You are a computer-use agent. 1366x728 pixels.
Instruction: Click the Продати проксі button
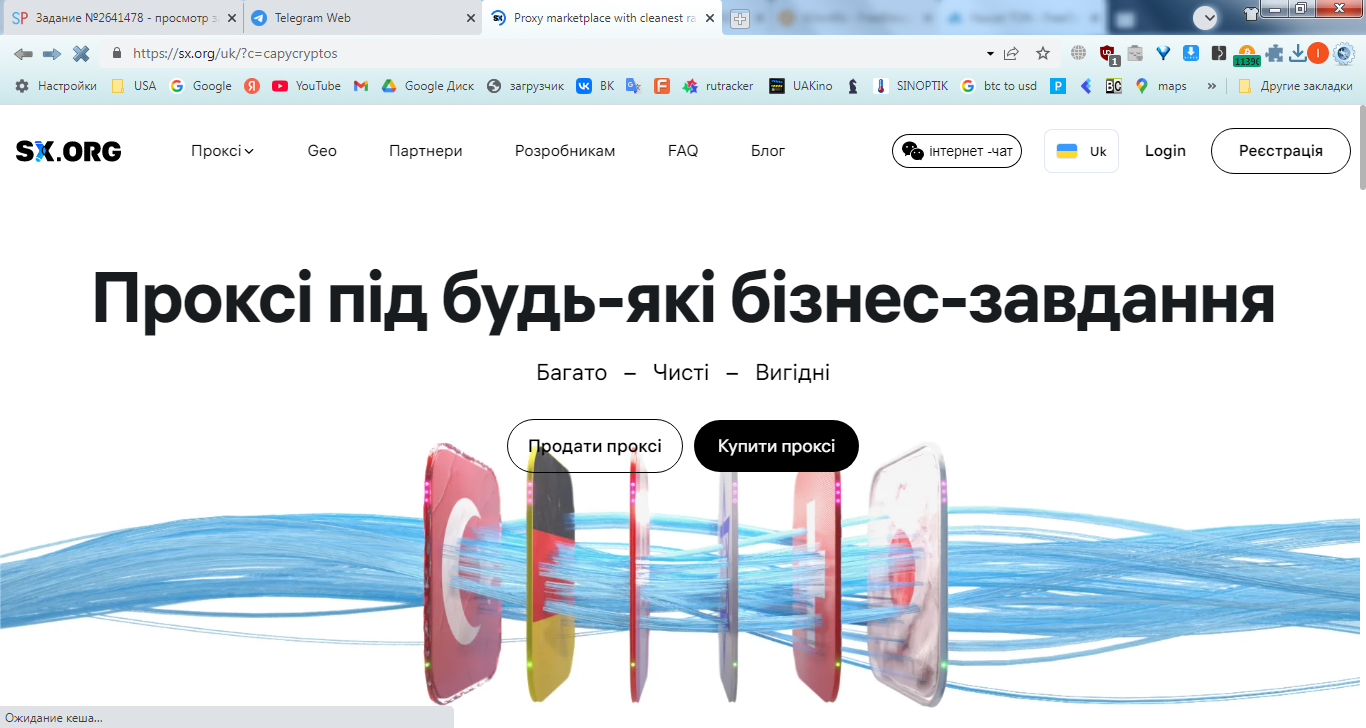click(595, 446)
